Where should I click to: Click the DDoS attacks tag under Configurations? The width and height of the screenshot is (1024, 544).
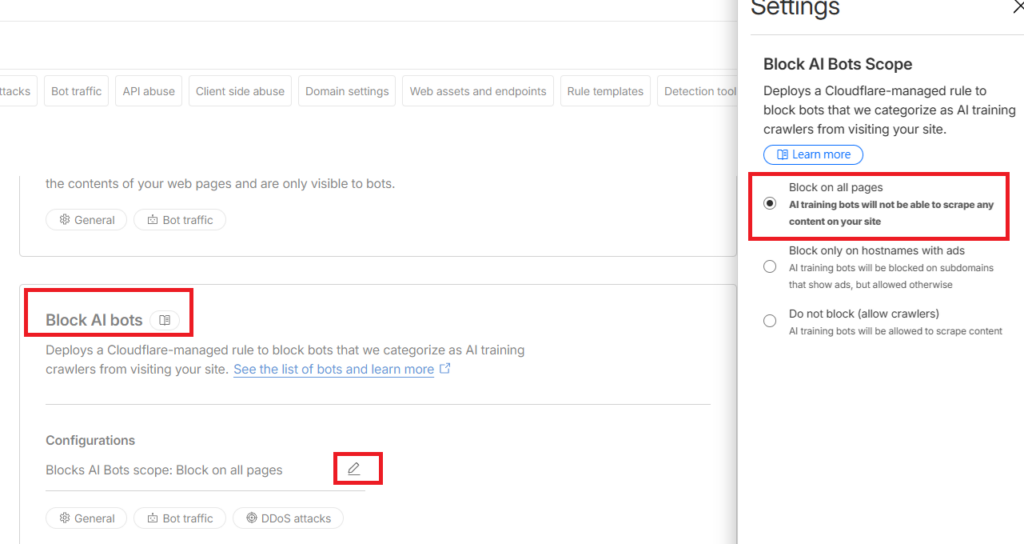289,518
